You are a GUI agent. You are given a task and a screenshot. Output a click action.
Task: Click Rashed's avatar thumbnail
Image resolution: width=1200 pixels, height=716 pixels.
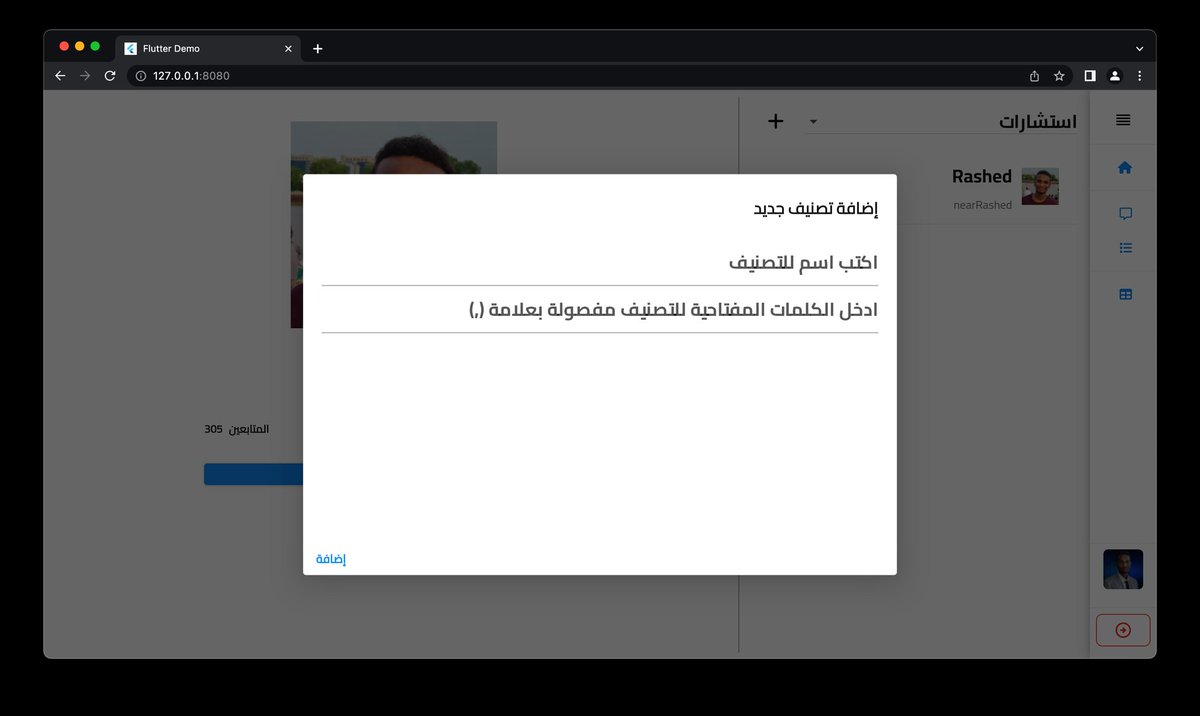point(1040,187)
